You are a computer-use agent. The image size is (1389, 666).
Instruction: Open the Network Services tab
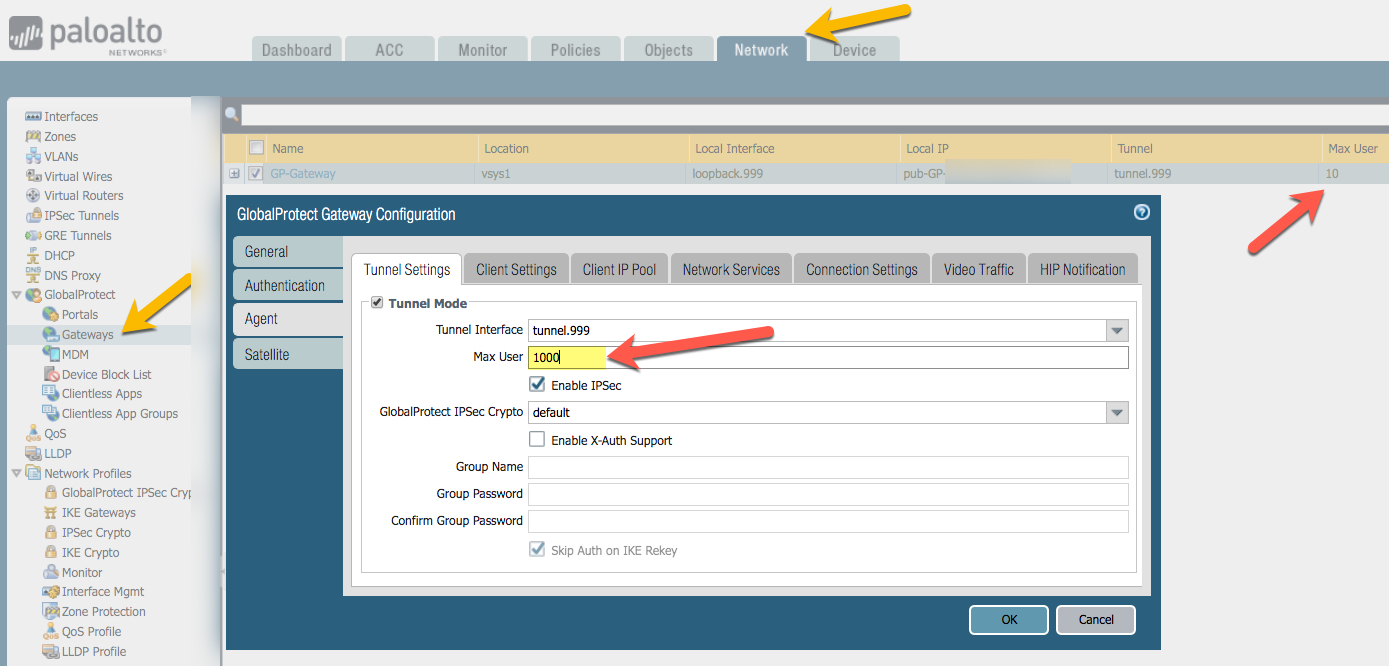(731, 269)
